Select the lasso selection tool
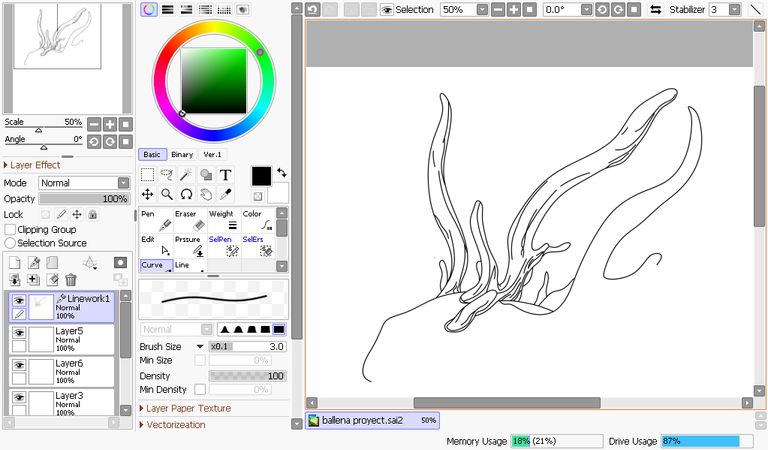768x450 pixels. pyautogui.click(x=167, y=175)
